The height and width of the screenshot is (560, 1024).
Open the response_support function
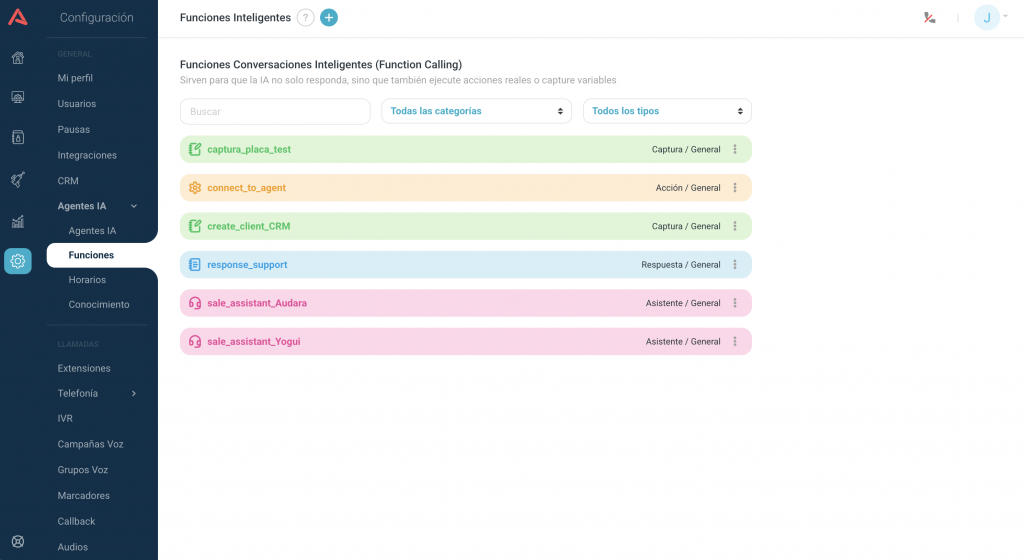tap(247, 265)
